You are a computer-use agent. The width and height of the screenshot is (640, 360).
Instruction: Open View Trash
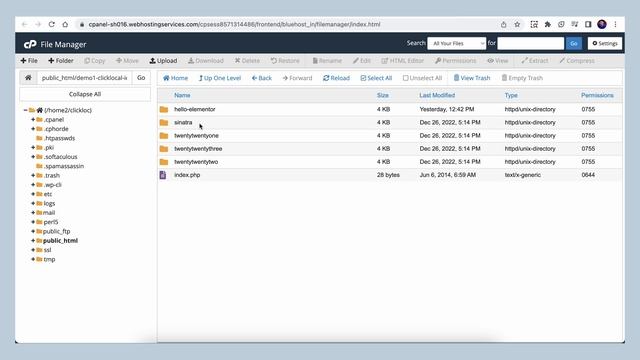pyautogui.click(x=472, y=78)
